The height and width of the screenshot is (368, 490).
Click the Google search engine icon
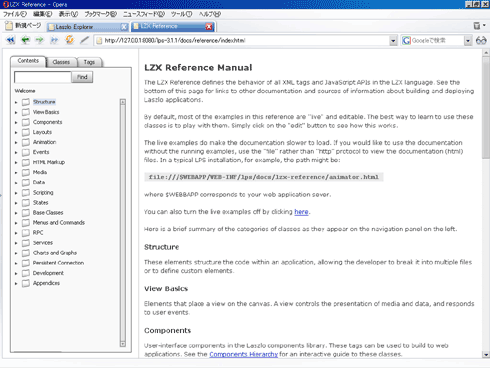pyautogui.click(x=406, y=41)
